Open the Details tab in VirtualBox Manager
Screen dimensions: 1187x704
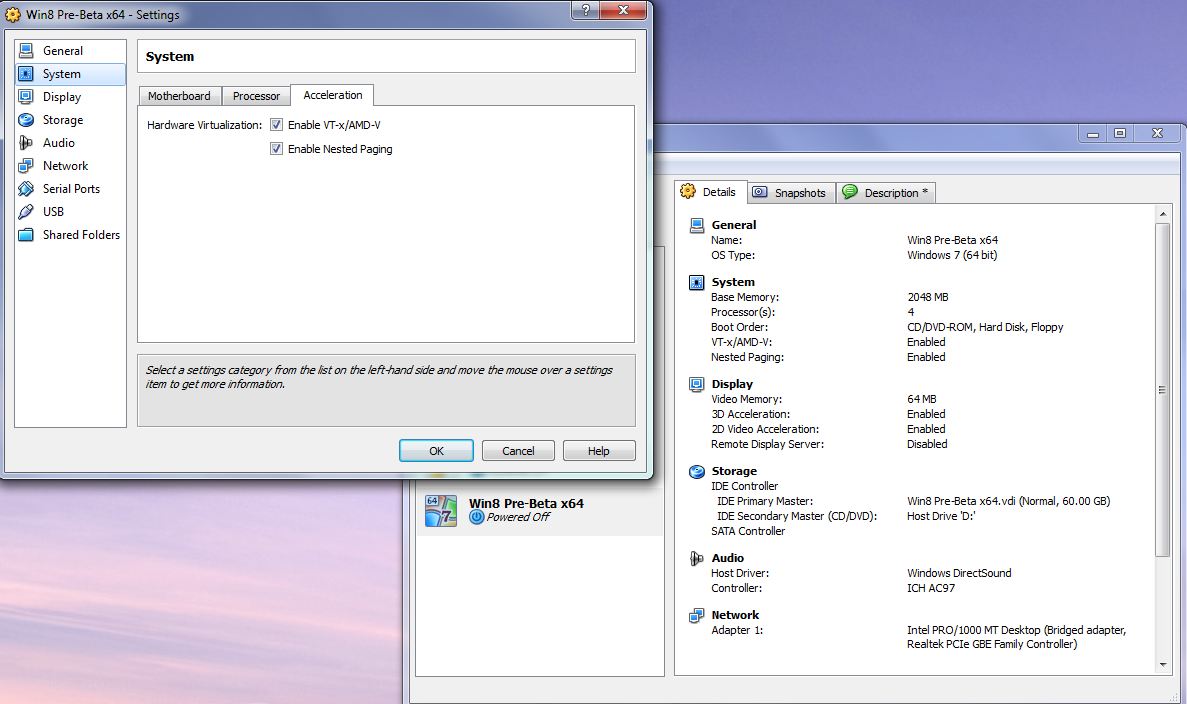711,192
